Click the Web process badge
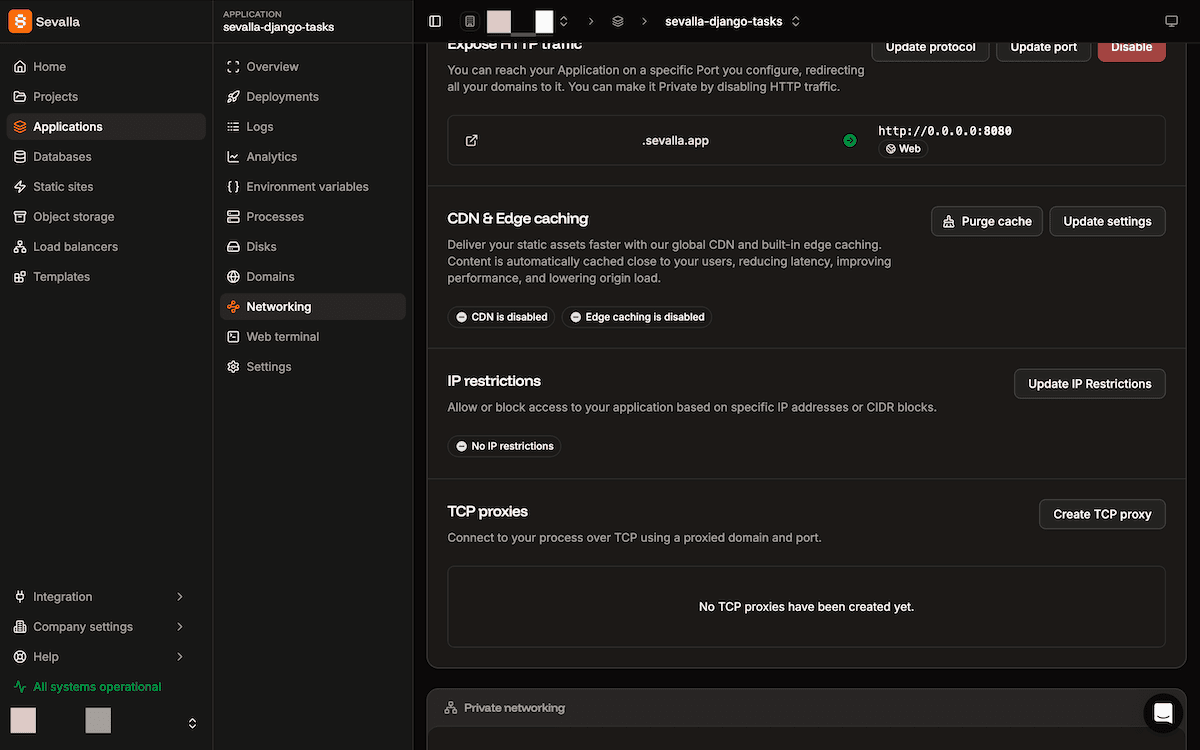Image resolution: width=1200 pixels, height=750 pixels. click(x=903, y=149)
